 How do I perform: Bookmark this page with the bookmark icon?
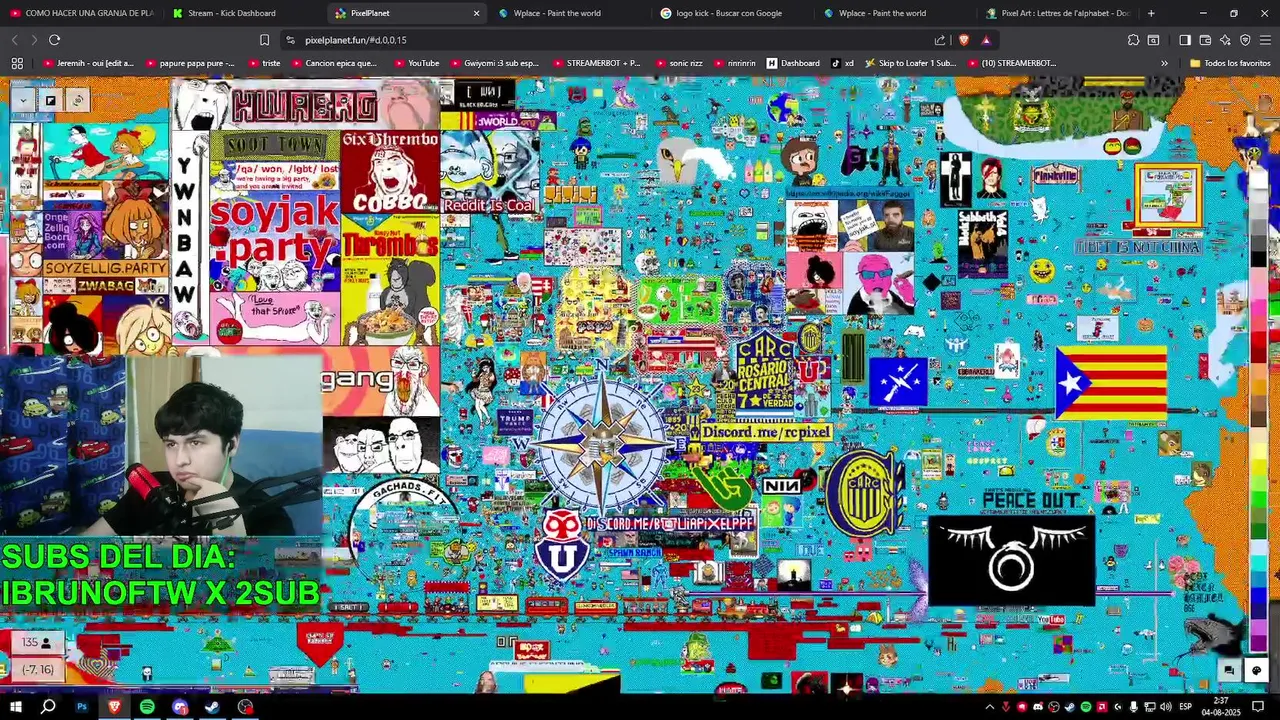(x=264, y=40)
